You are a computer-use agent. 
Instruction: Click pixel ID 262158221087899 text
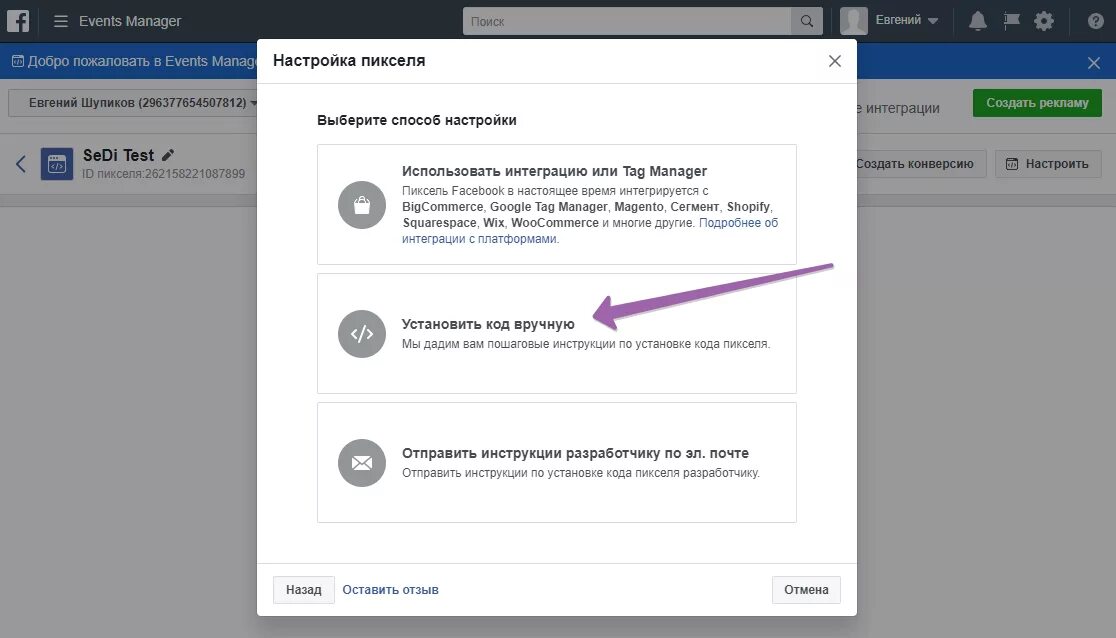click(164, 174)
